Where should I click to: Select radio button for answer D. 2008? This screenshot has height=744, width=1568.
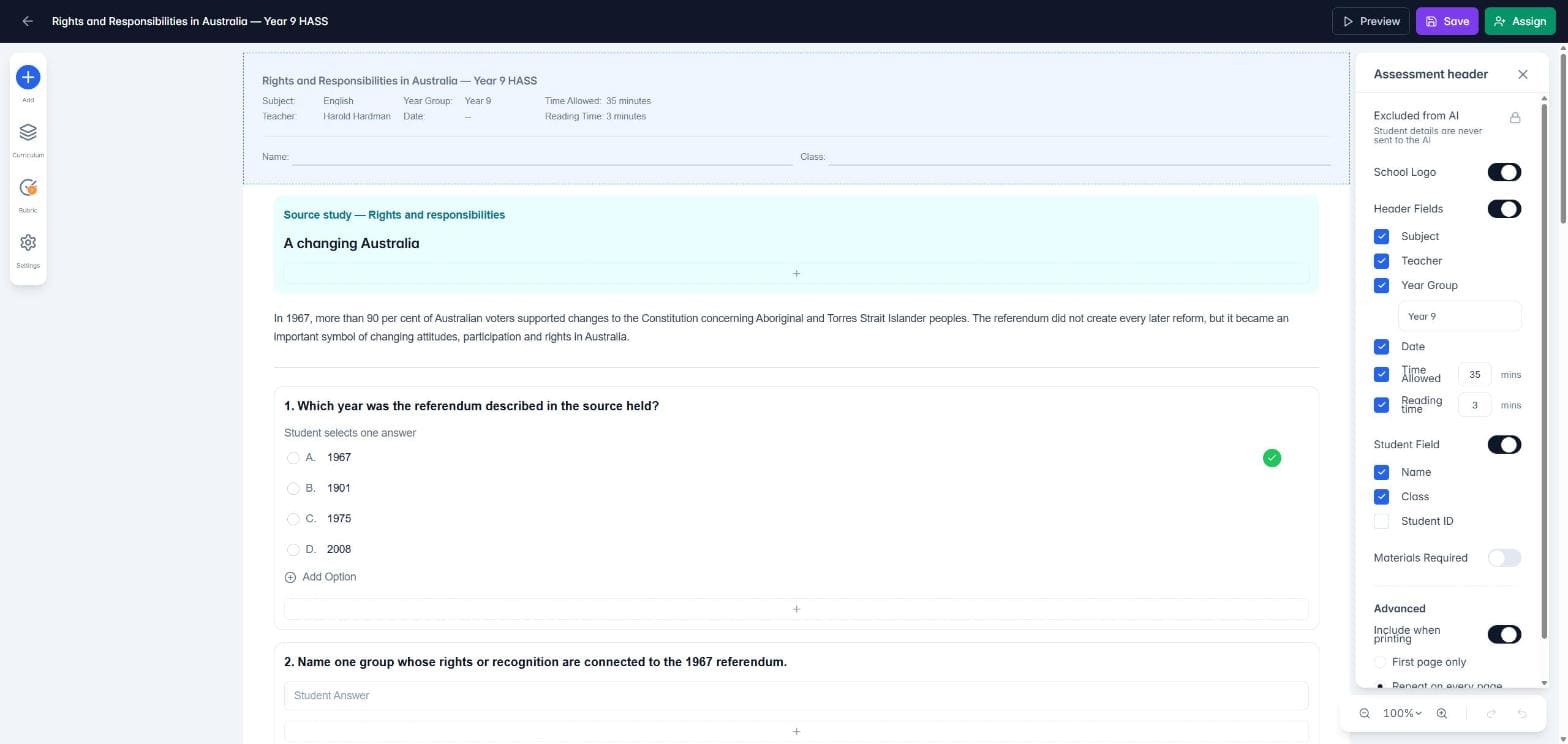(x=293, y=550)
